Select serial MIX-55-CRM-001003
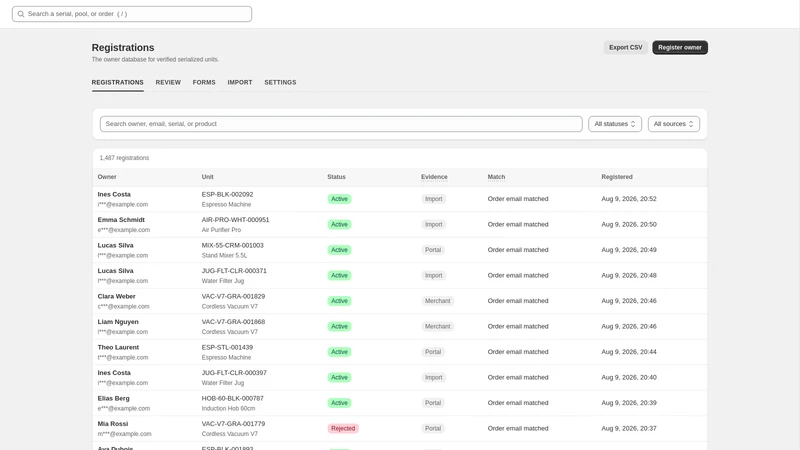 pyautogui.click(x=232, y=245)
